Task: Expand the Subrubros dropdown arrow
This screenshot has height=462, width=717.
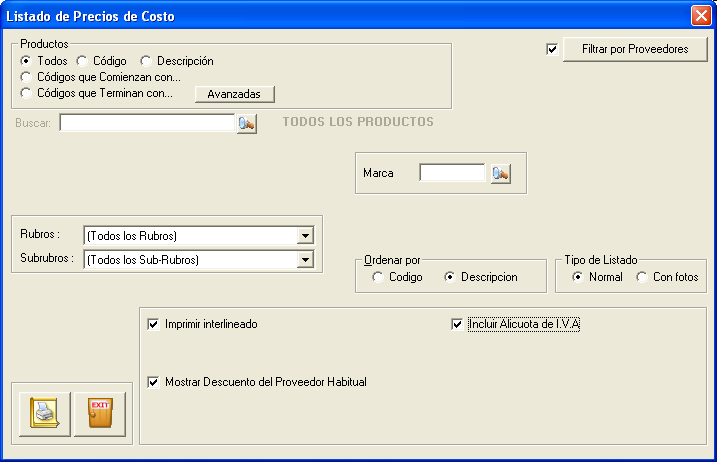Action: pos(305,260)
